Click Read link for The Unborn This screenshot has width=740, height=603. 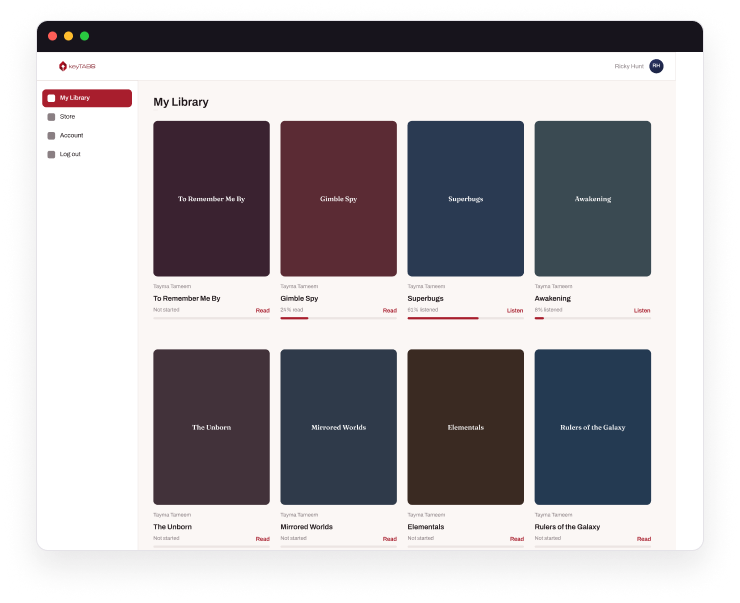coord(262,539)
